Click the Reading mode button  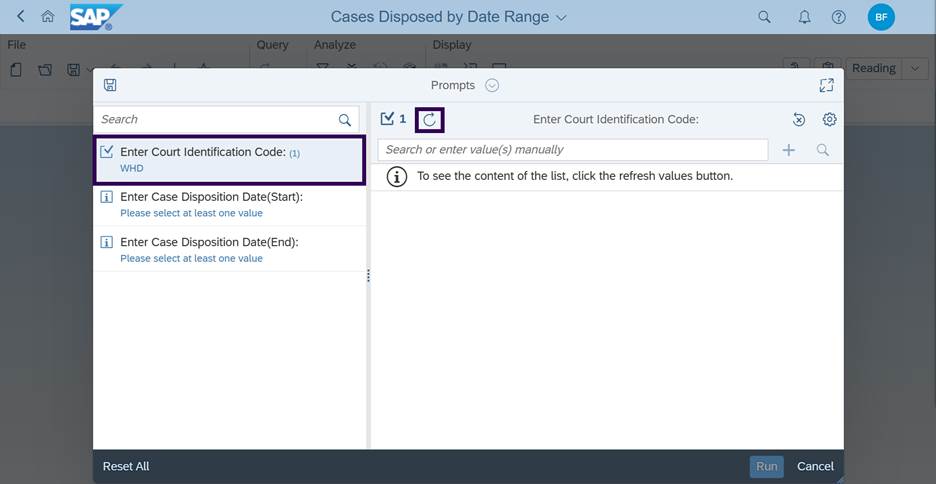tap(873, 69)
